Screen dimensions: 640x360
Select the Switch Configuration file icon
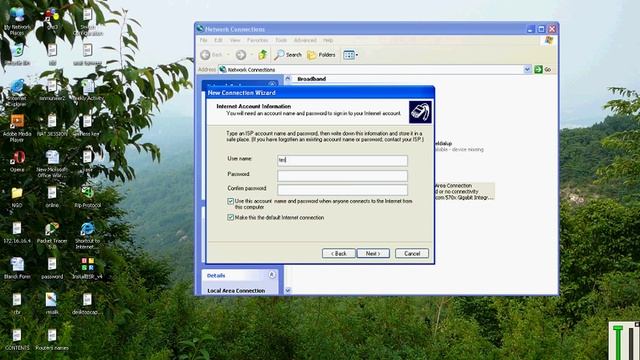(87, 22)
